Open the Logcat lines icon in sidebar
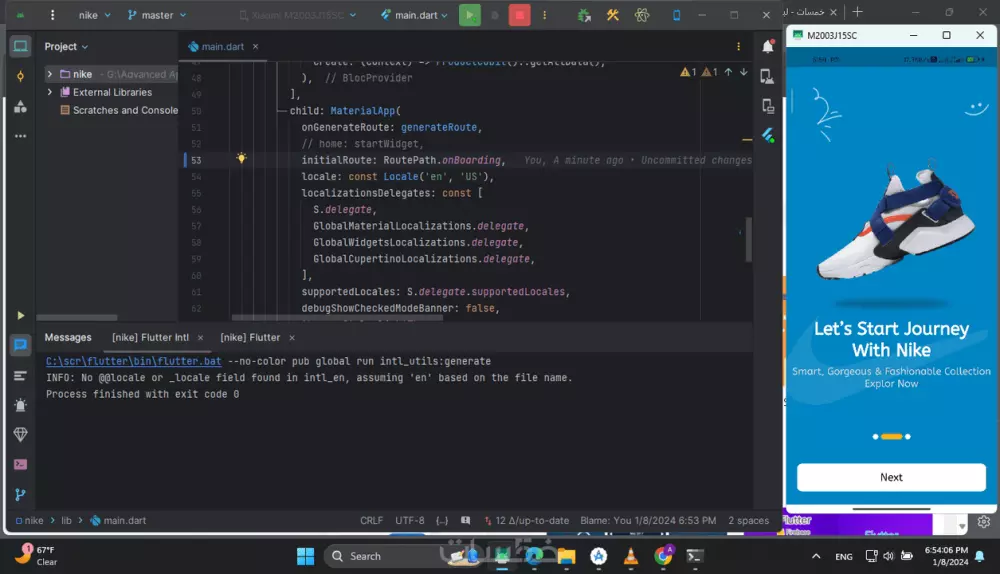The height and width of the screenshot is (574, 1000). pos(20,376)
